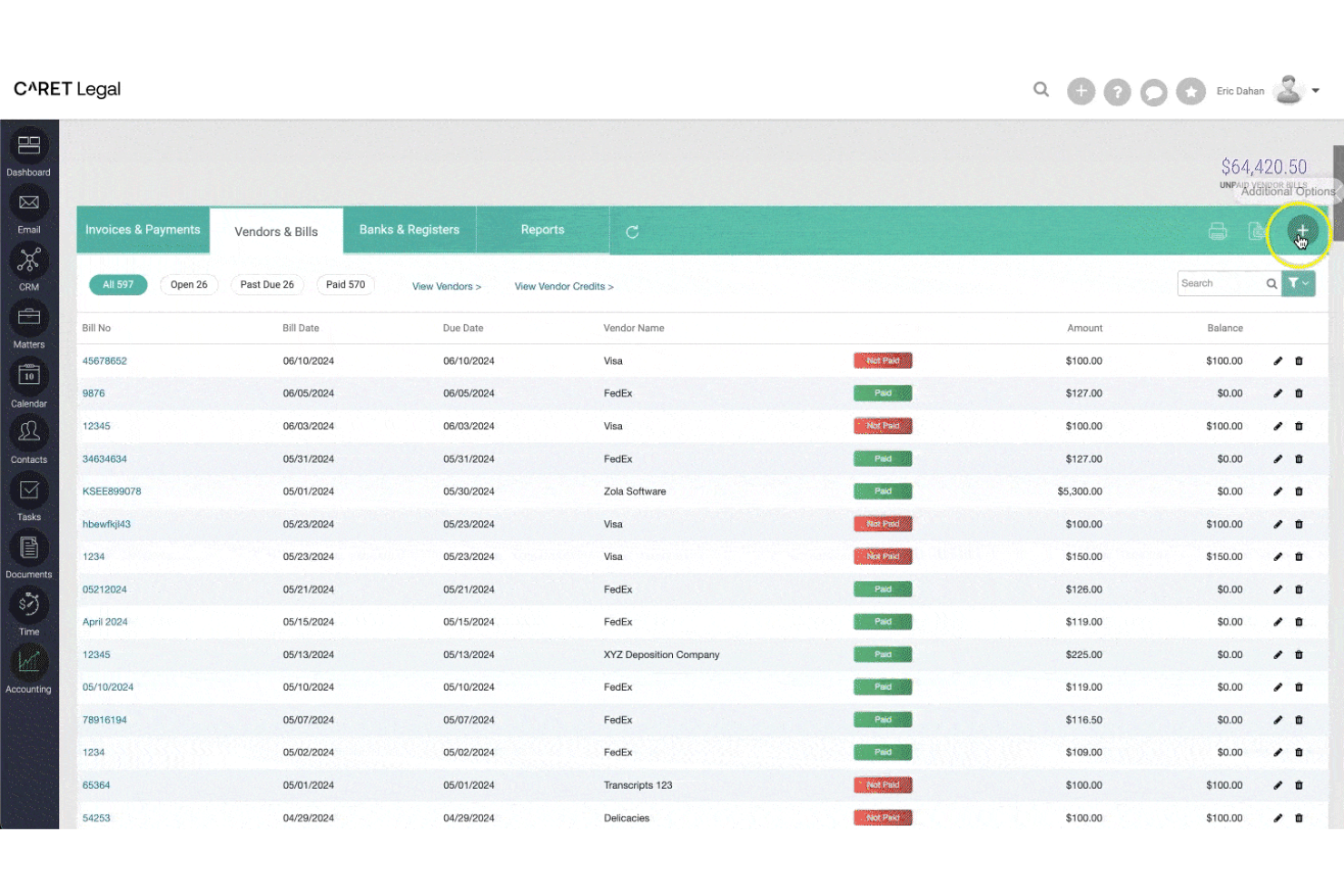Click inside the Search field

point(1221,283)
